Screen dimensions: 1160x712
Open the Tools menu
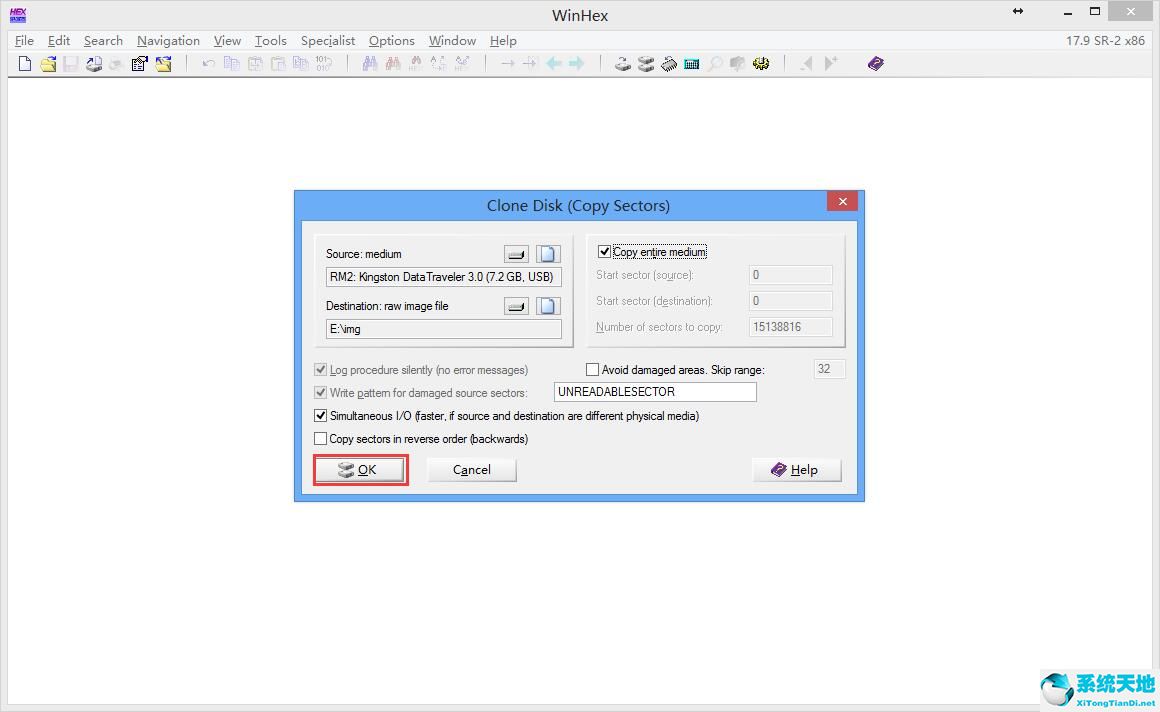click(270, 41)
